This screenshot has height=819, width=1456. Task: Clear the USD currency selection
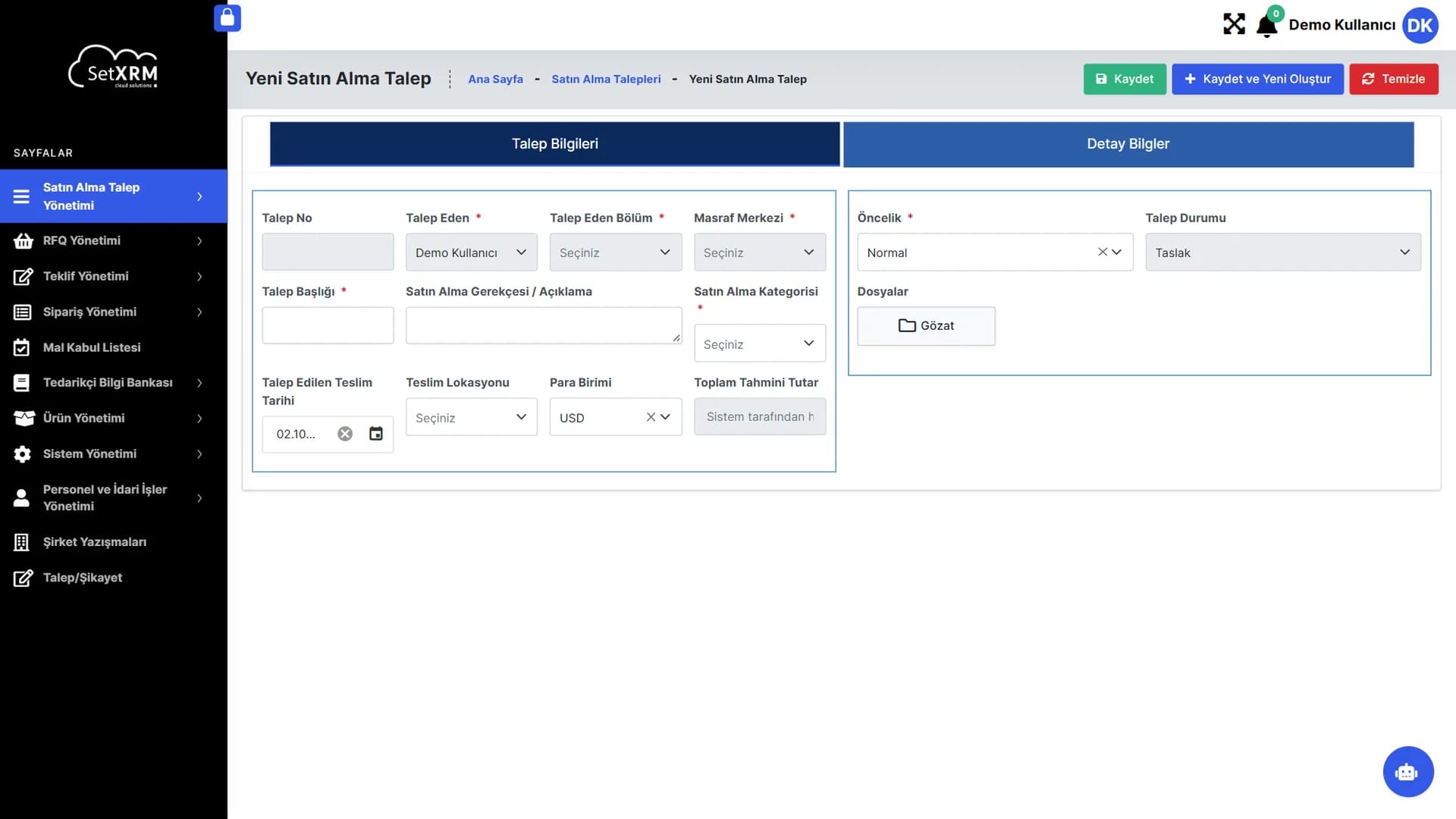[x=651, y=417]
